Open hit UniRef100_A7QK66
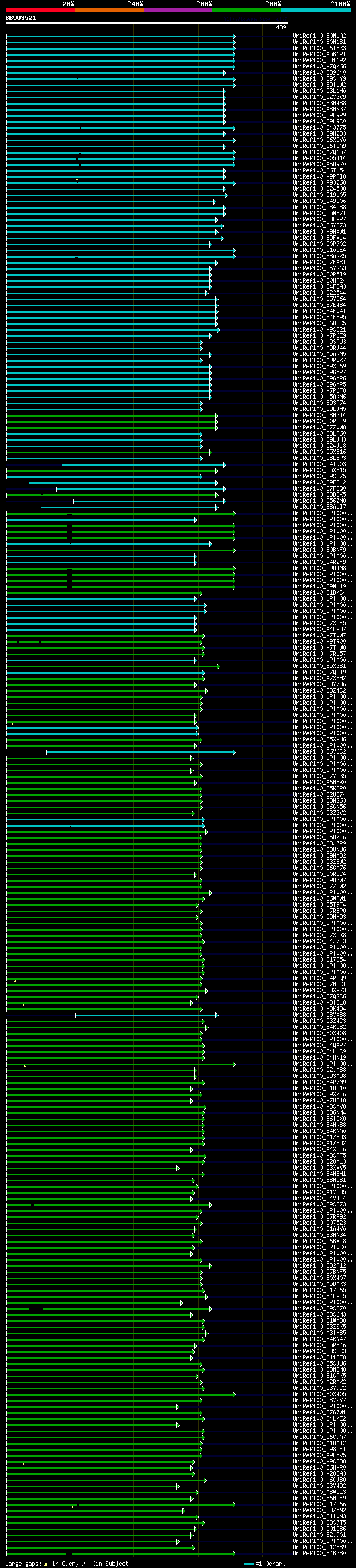Viewport: 356px width, 1568px height. [x=319, y=66]
